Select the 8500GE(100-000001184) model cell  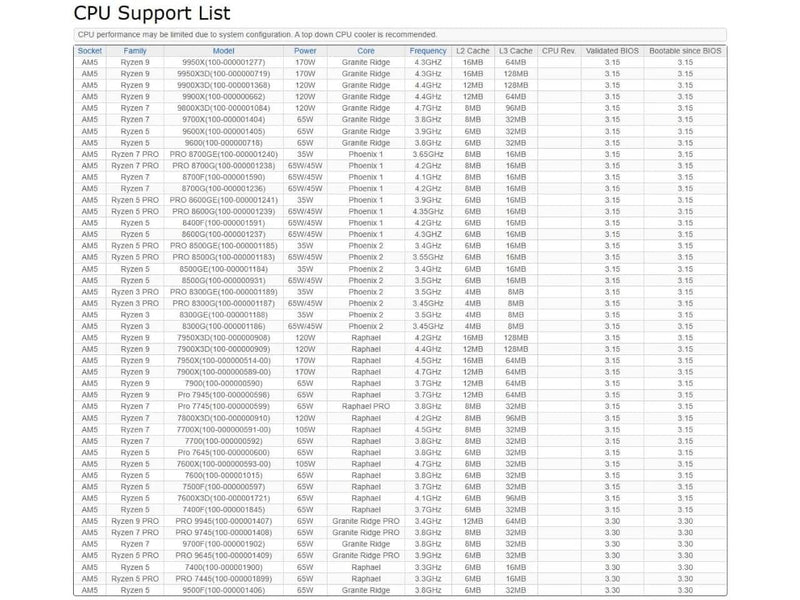pyautogui.click(x=223, y=269)
